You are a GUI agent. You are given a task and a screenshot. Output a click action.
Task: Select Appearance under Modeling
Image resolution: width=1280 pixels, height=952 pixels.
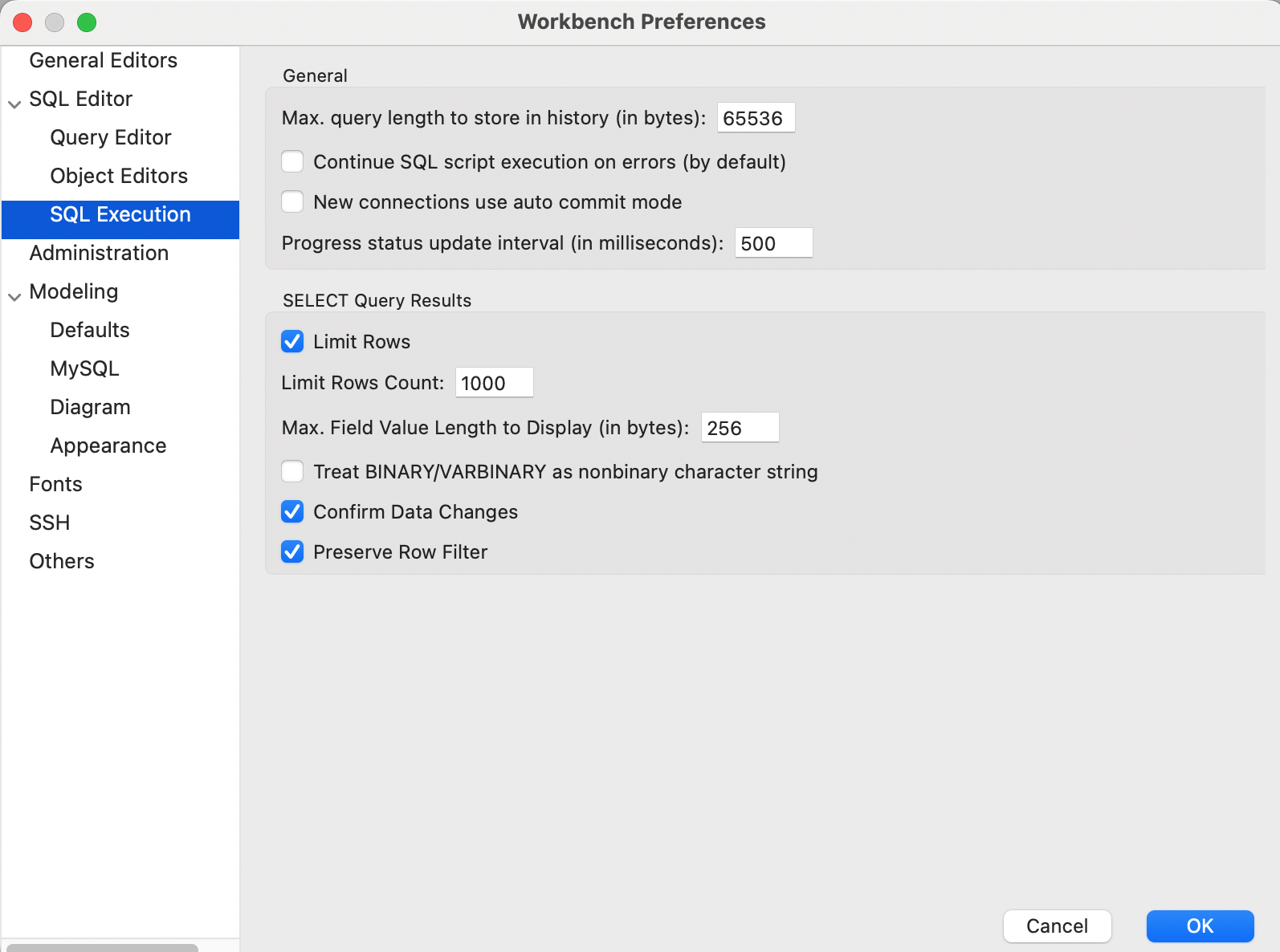(x=108, y=445)
